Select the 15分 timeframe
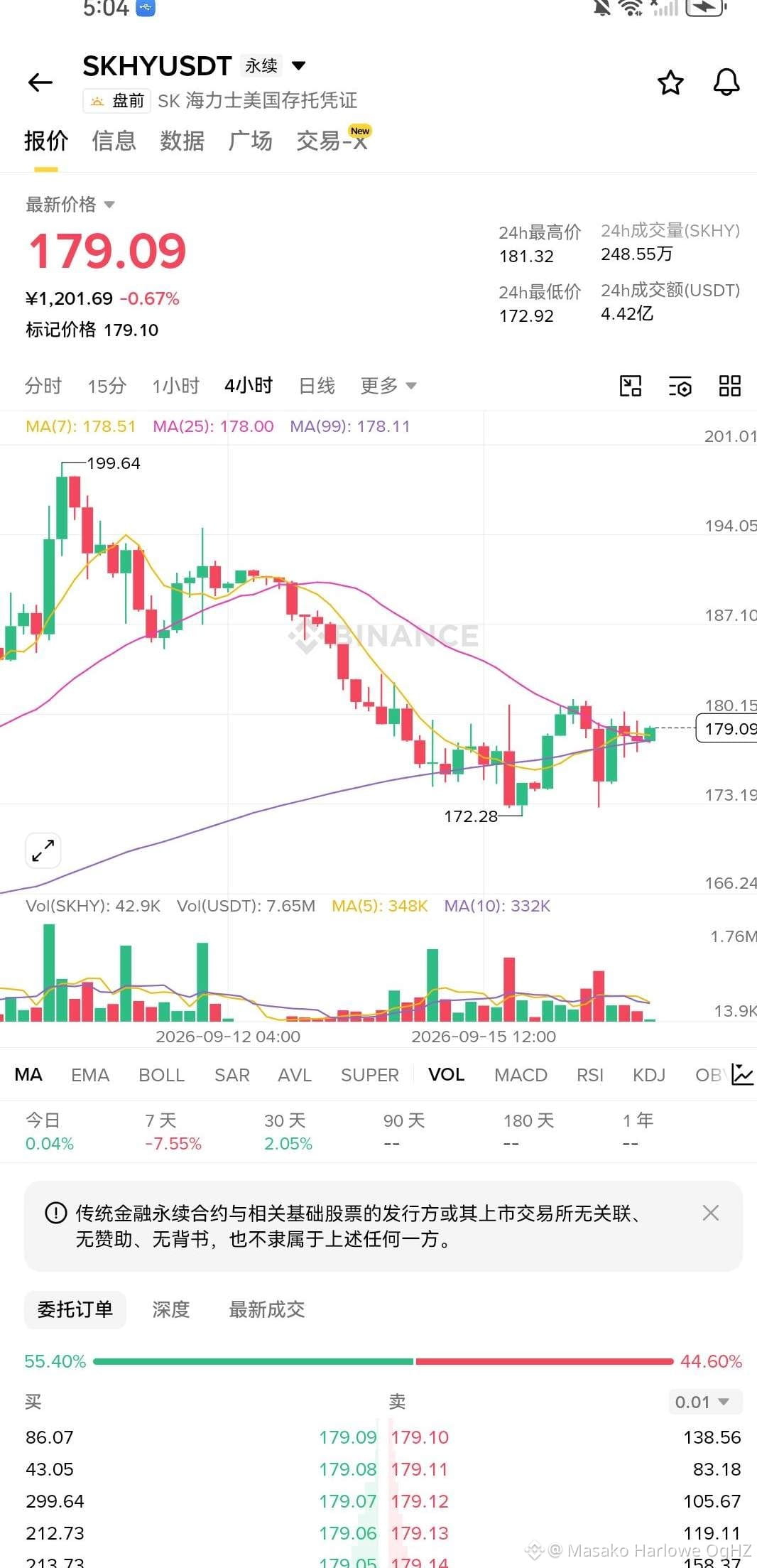757x1568 pixels. [x=107, y=386]
